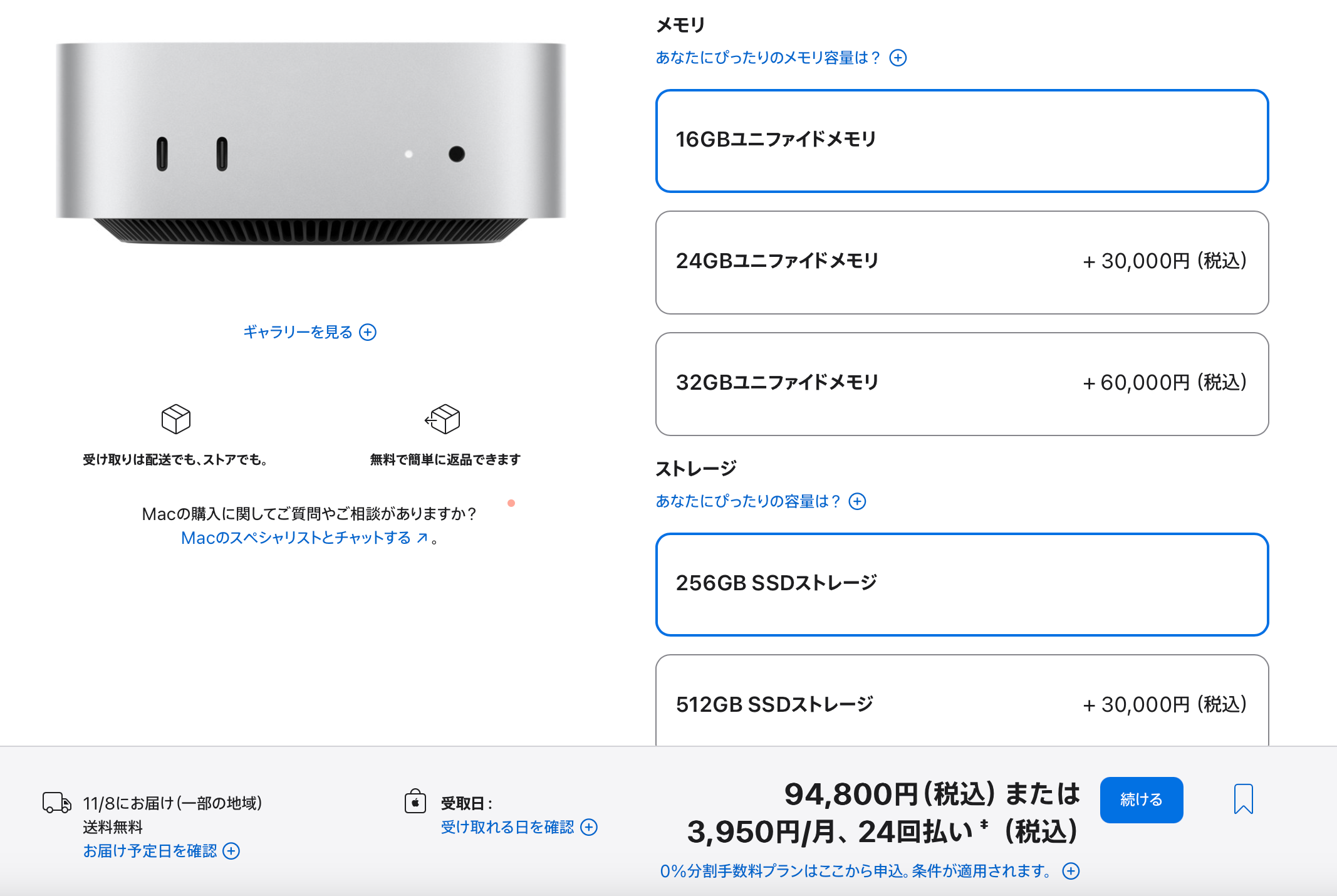Choose the 24GB unified memory option
The width and height of the screenshot is (1337, 896).
[962, 263]
